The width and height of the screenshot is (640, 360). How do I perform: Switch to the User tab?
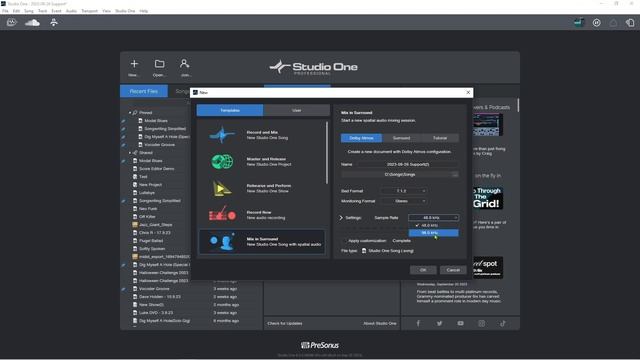pos(297,110)
